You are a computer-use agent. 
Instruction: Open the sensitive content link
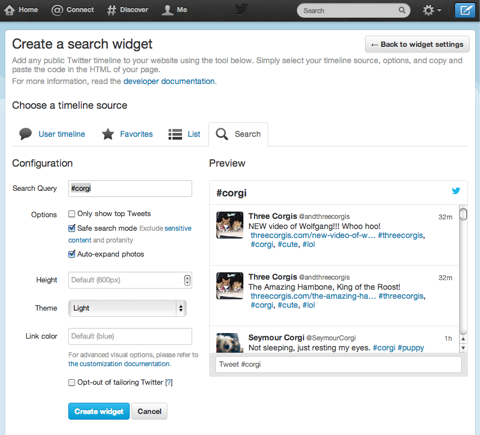tap(178, 228)
